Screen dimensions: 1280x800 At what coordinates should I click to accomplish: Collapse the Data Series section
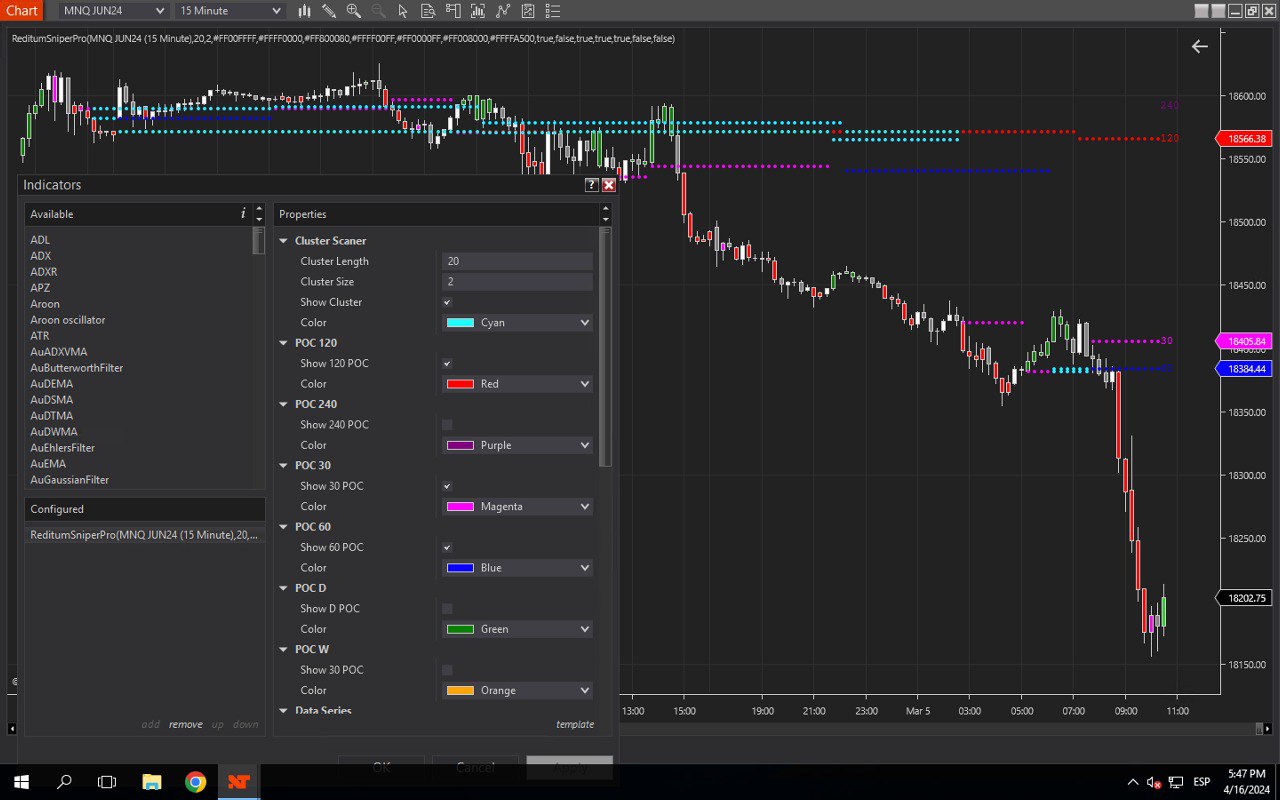pyautogui.click(x=283, y=711)
